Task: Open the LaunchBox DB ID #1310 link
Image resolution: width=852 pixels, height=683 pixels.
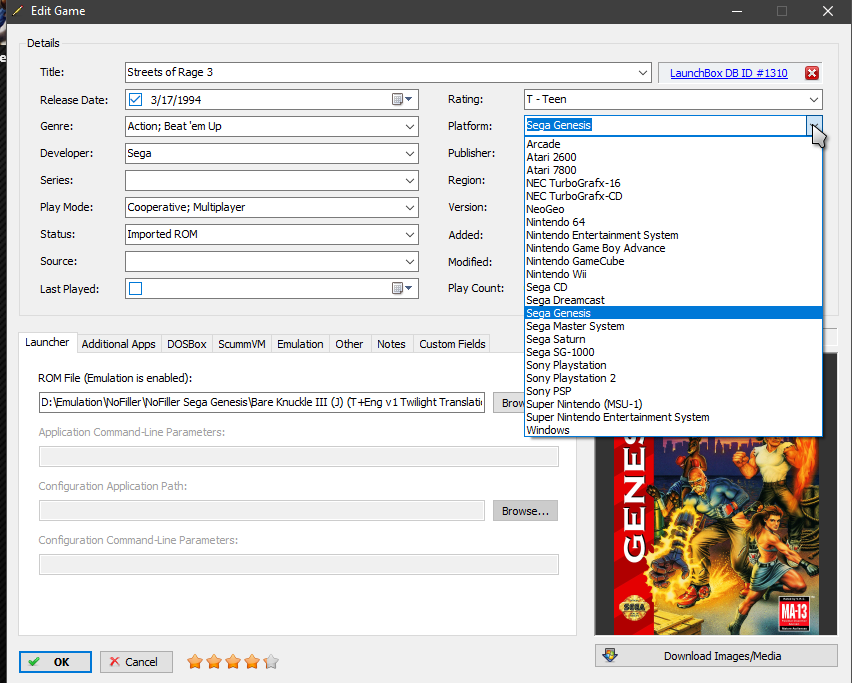Action: tap(728, 73)
